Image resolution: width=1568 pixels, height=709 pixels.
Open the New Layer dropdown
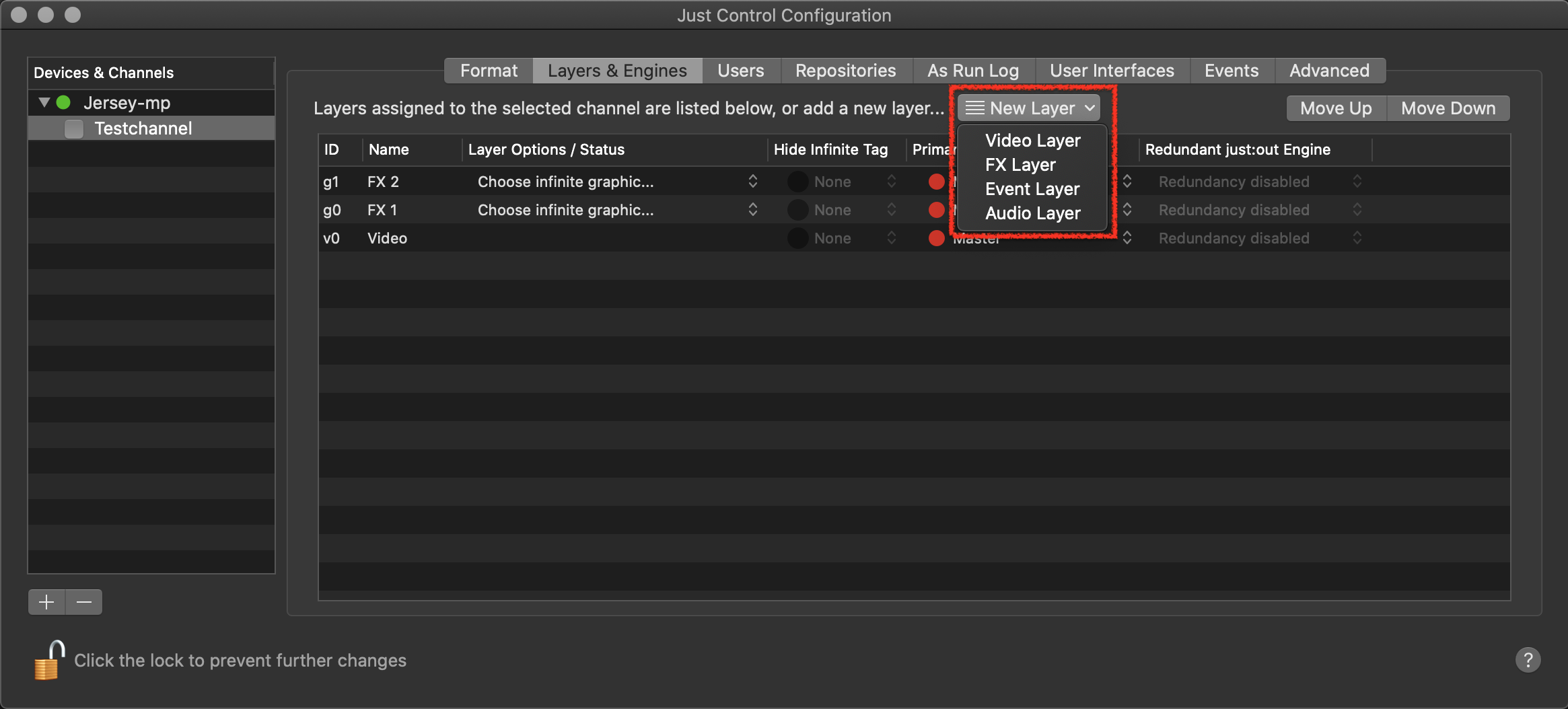(1029, 108)
